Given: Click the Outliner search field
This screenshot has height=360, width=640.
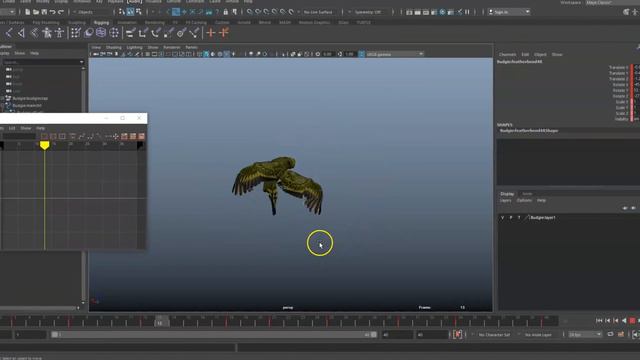Looking at the screenshot, I should tap(43, 62).
